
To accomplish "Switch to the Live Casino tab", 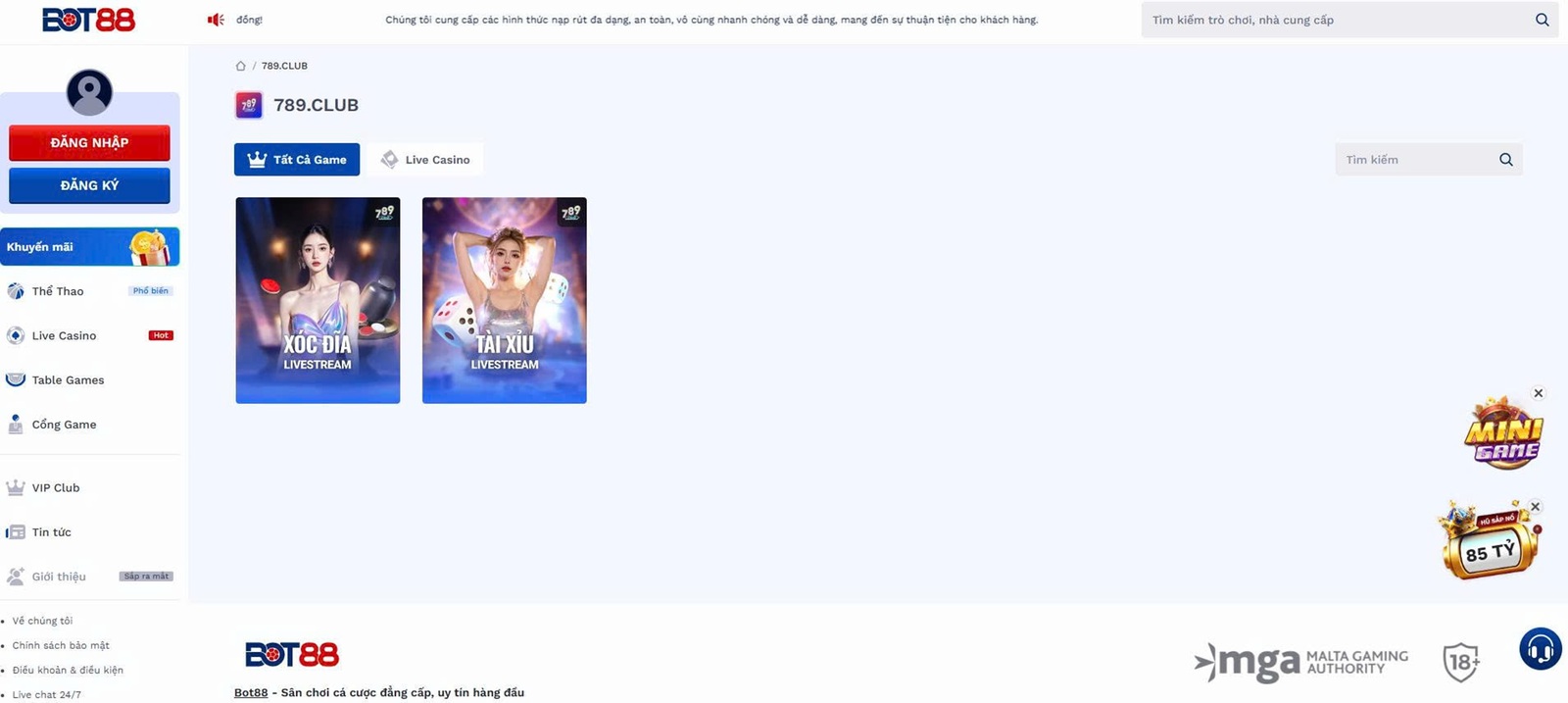I will pos(426,160).
